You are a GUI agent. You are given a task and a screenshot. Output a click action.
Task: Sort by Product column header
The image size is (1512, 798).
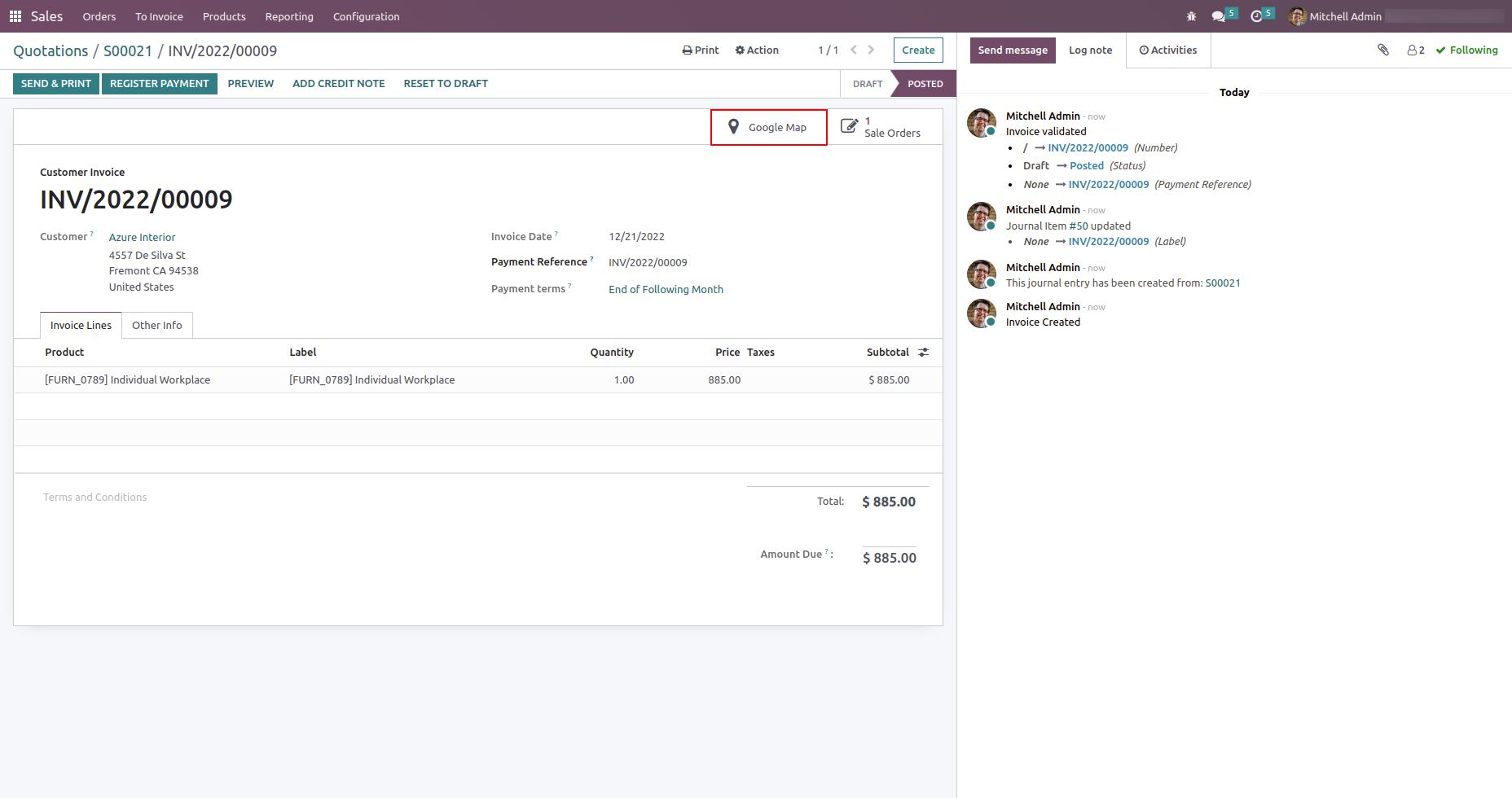click(64, 353)
